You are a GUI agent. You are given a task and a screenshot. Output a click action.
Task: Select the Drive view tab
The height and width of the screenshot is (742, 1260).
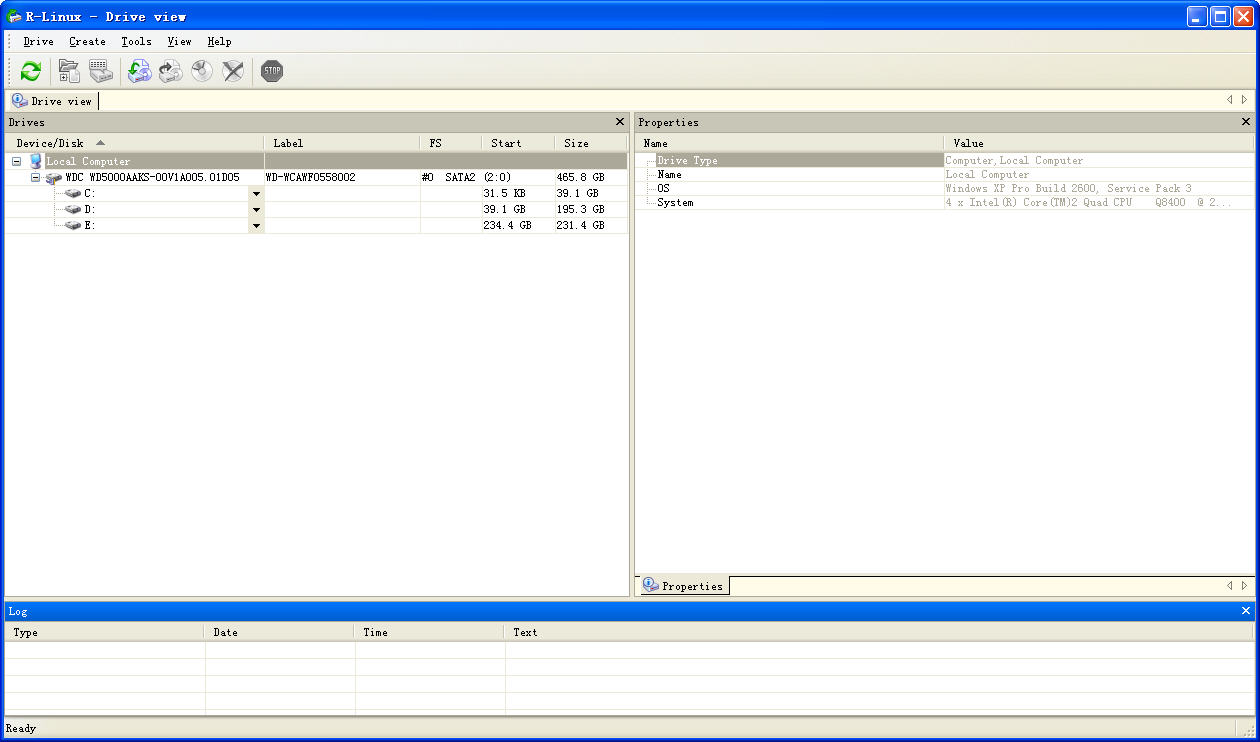click(53, 101)
